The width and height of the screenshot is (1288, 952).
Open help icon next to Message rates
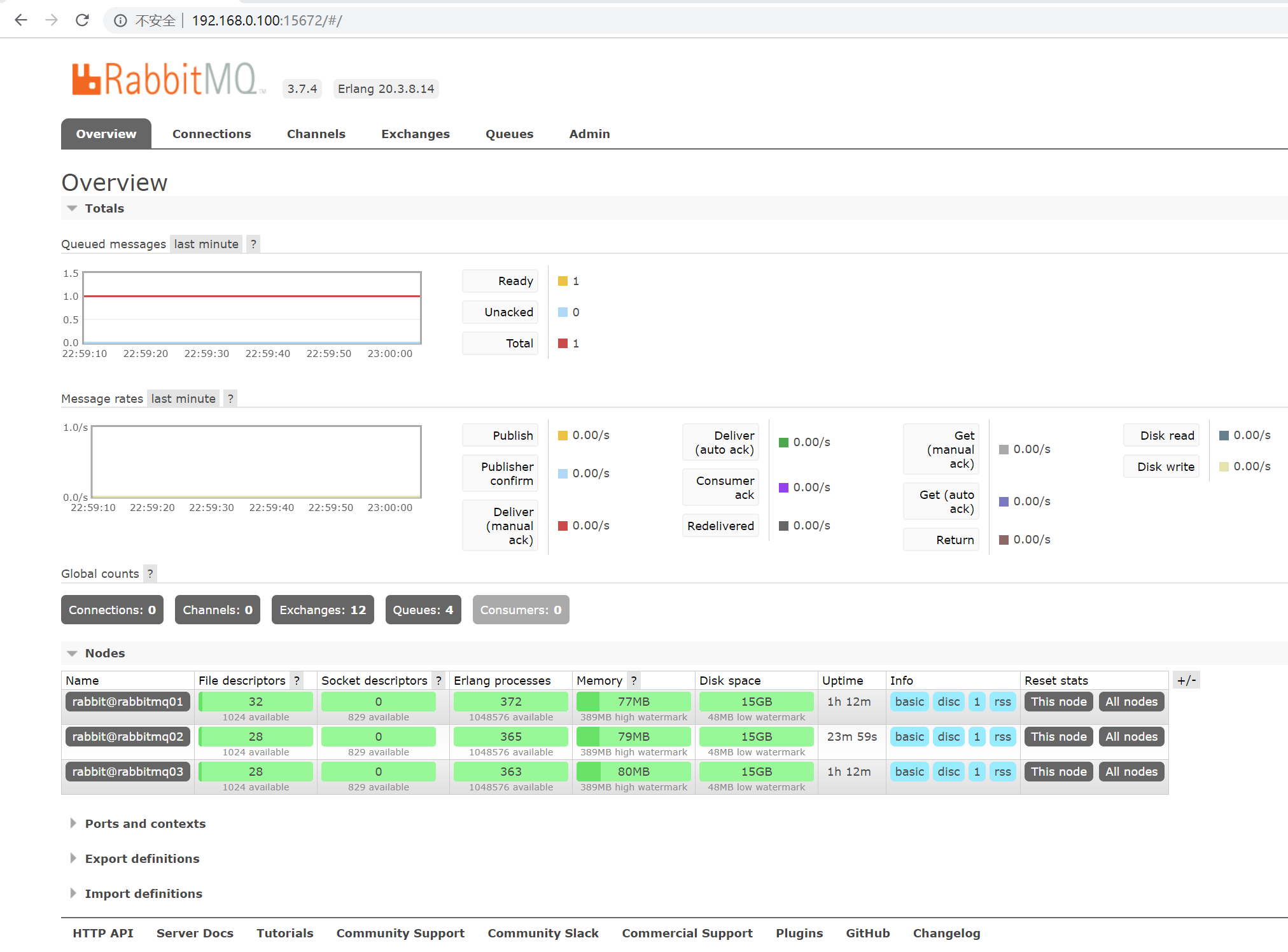pyautogui.click(x=230, y=398)
